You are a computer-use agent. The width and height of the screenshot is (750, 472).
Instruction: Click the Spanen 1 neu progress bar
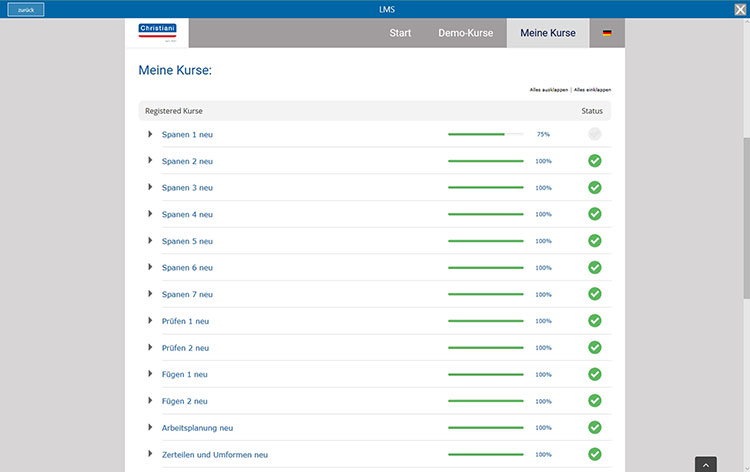point(485,134)
